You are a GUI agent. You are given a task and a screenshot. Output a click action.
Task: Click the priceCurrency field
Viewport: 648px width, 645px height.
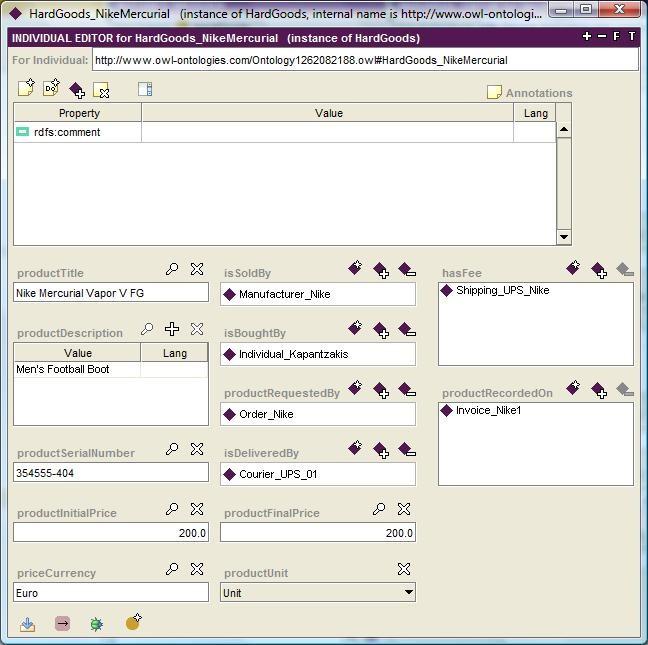pyautogui.click(x=111, y=592)
